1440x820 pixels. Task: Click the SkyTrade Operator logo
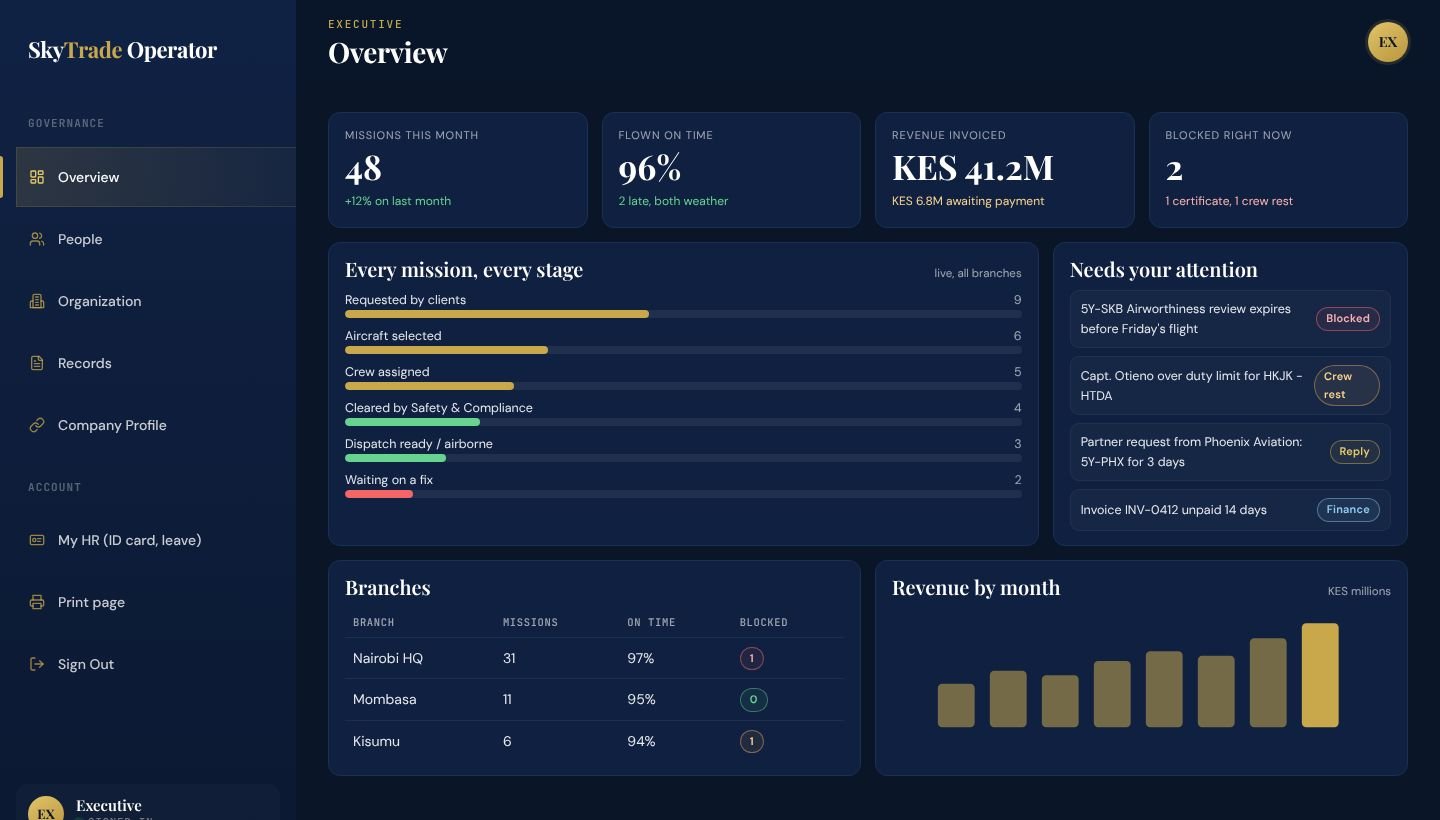pyautogui.click(x=122, y=50)
